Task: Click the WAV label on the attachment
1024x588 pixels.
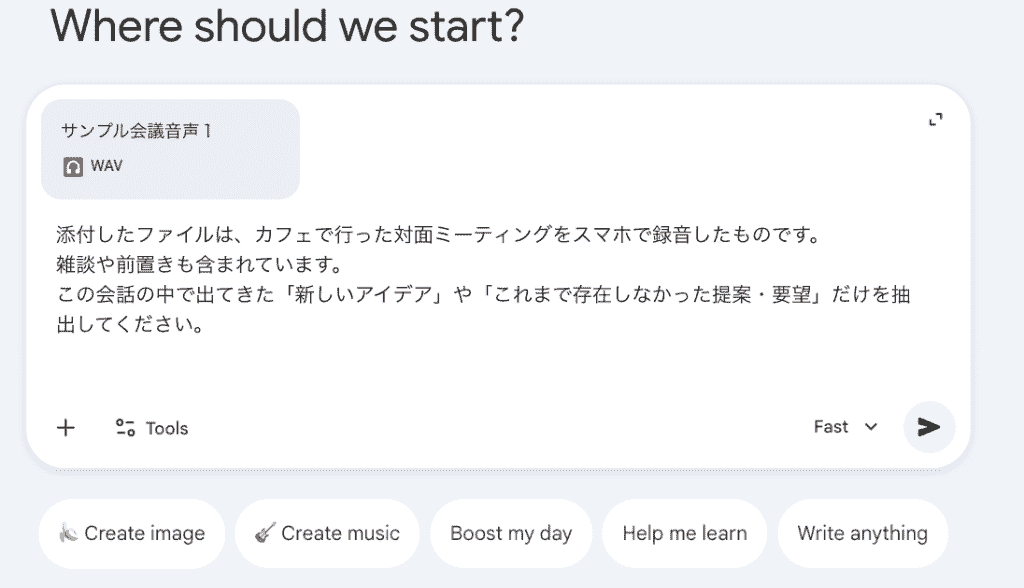Action: tap(106, 167)
